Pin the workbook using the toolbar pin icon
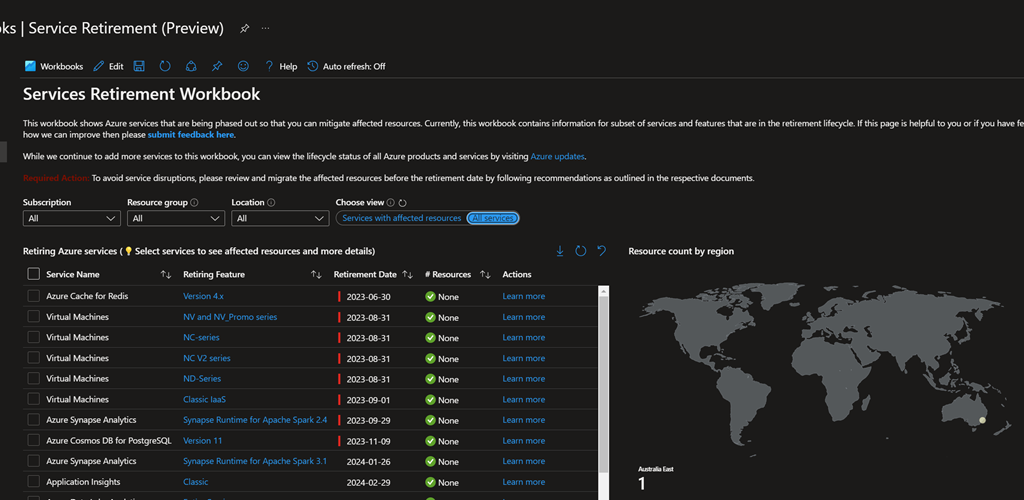The width and height of the screenshot is (1024, 500). [x=217, y=66]
